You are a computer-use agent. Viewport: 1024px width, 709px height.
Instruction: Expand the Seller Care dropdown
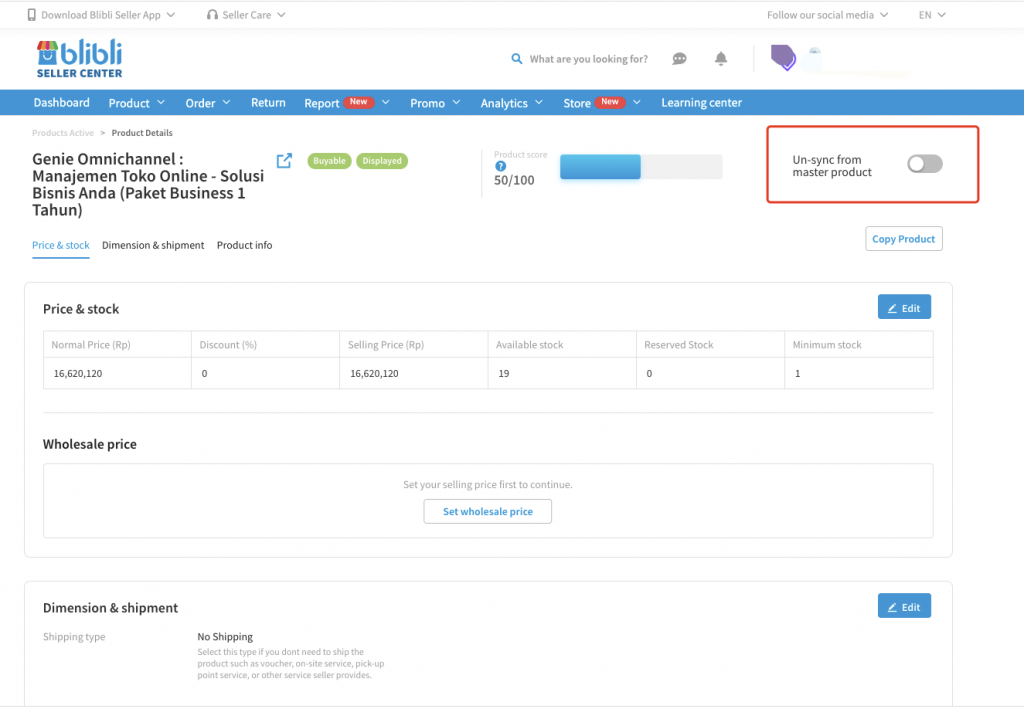(281, 15)
